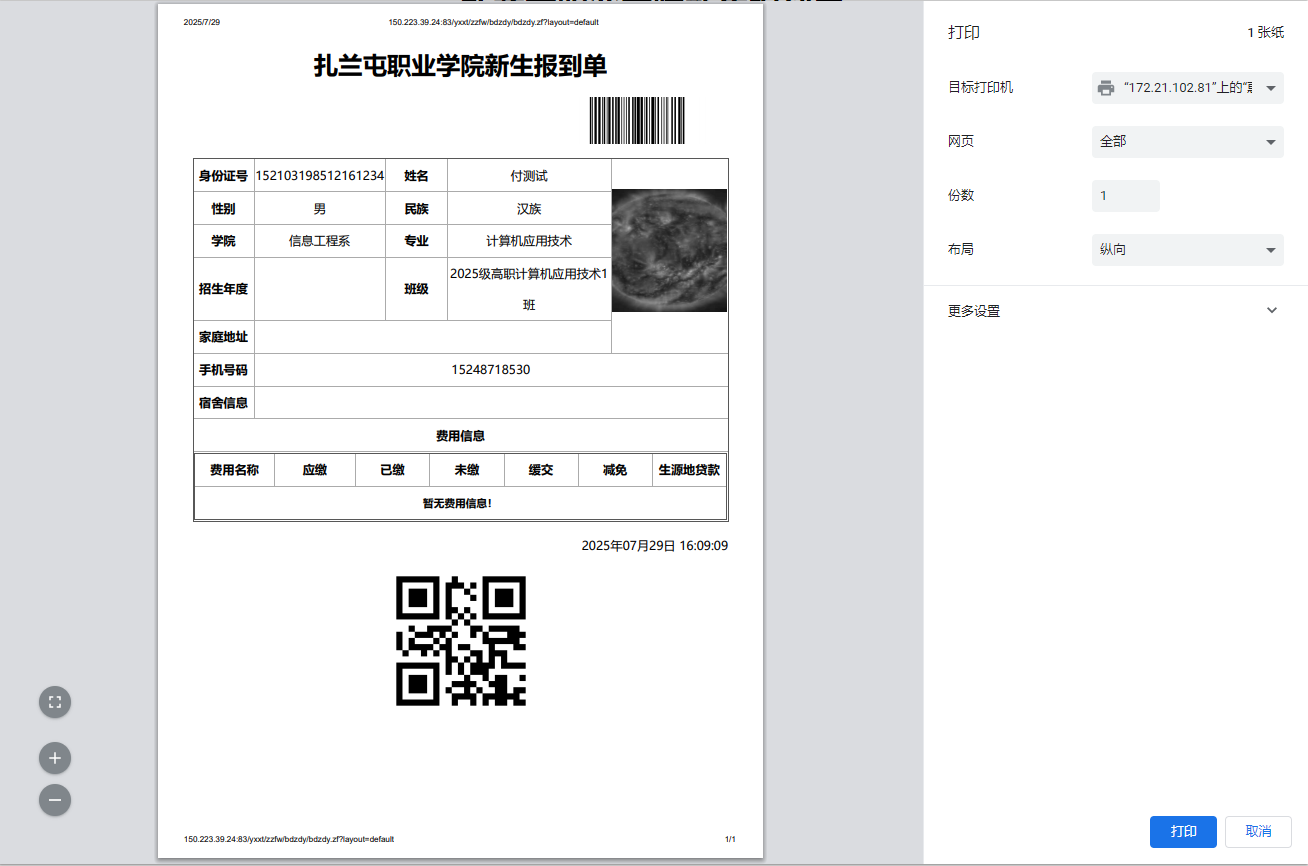This screenshot has height=866, width=1308.
Task: Click the 减免 column header
Action: [615, 470]
